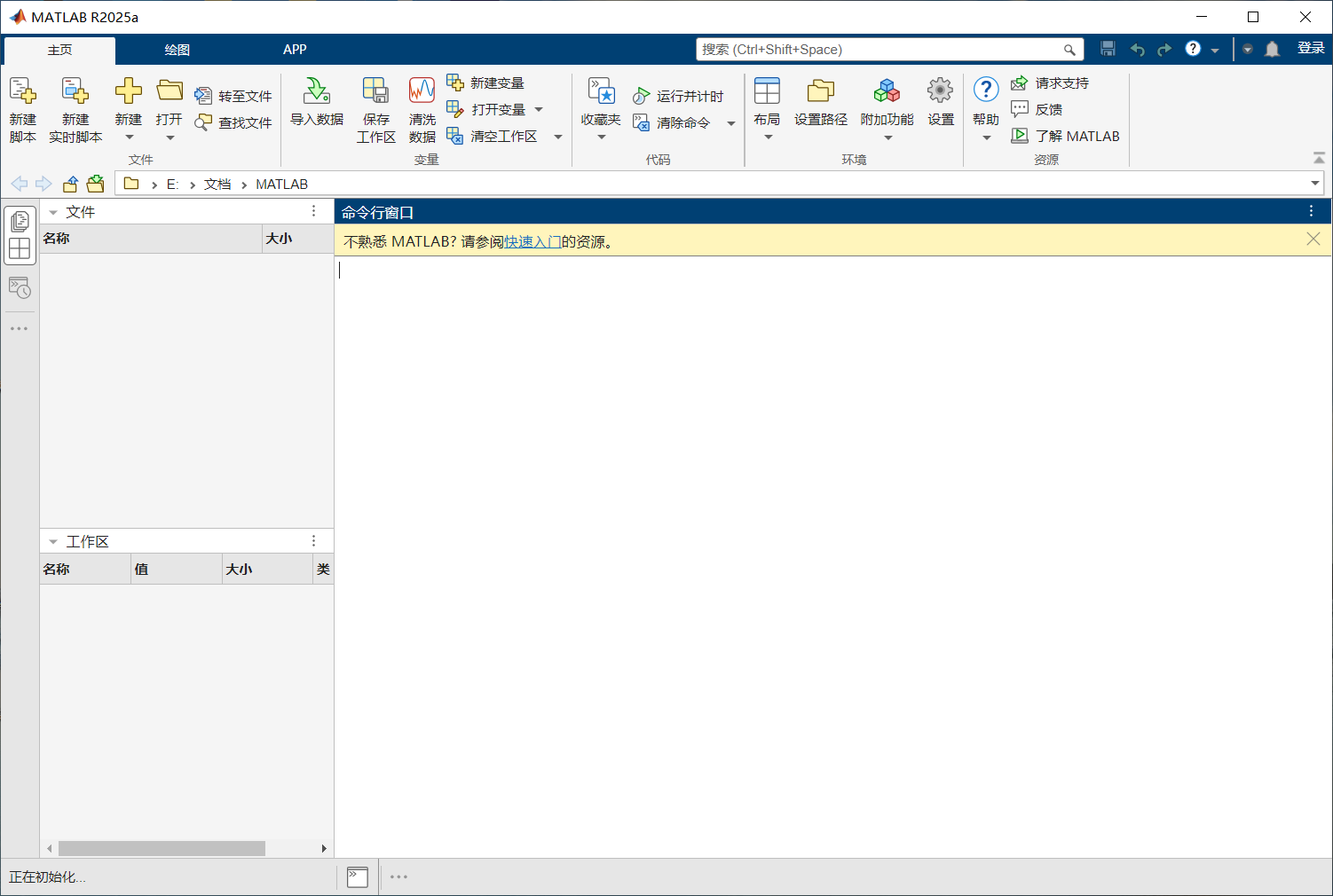Open 设置 gear preferences
Screen dimensions: 1333x896
pos(941,102)
